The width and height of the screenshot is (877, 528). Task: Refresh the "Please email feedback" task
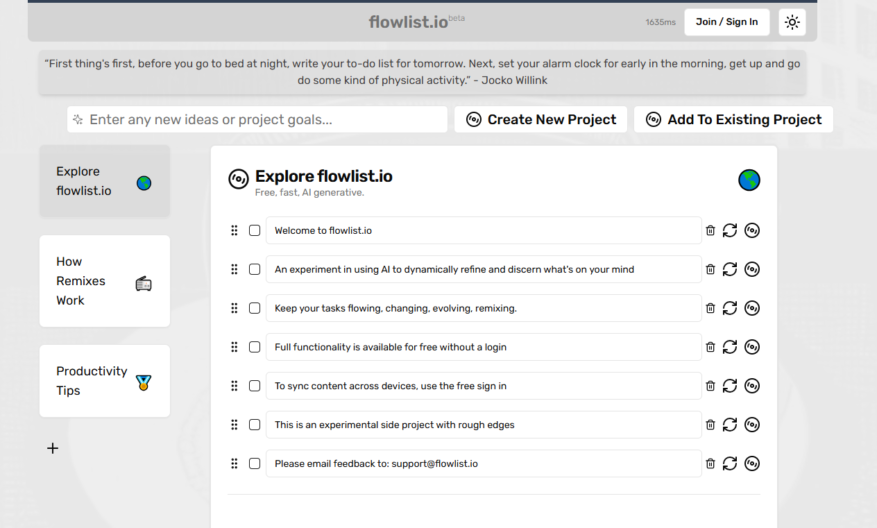[730, 464]
